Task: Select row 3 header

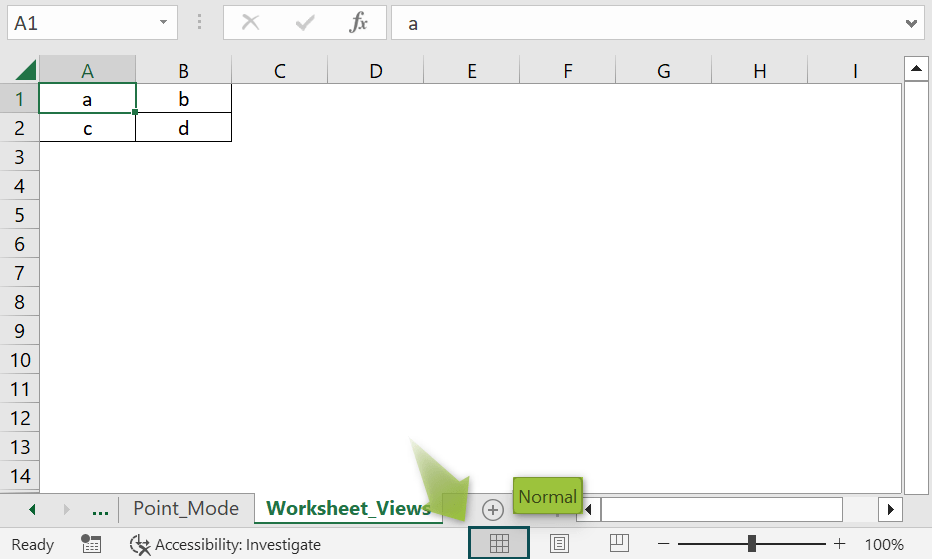Action: click(x=20, y=156)
